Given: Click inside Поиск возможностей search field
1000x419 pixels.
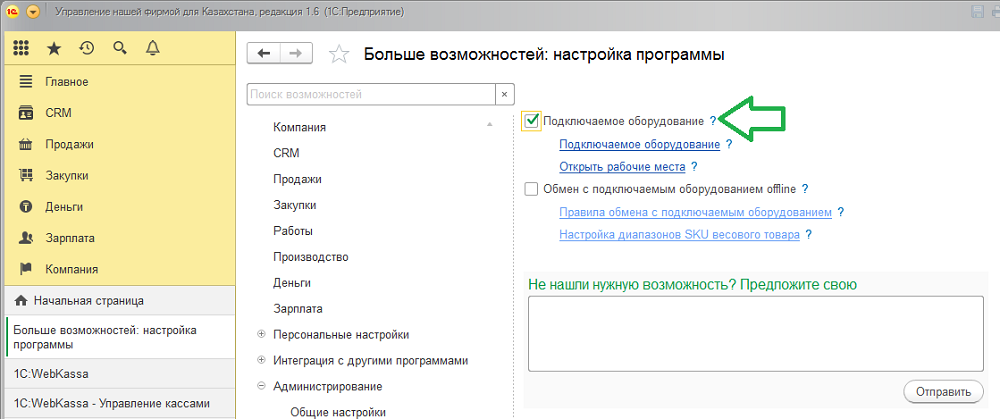Looking at the screenshot, I should [371, 94].
